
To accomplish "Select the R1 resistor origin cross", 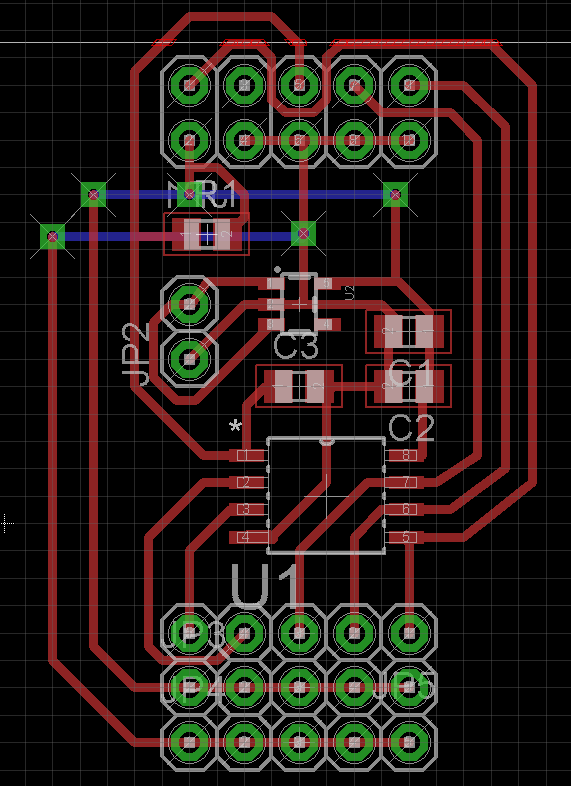I will pyautogui.click(x=207, y=234).
